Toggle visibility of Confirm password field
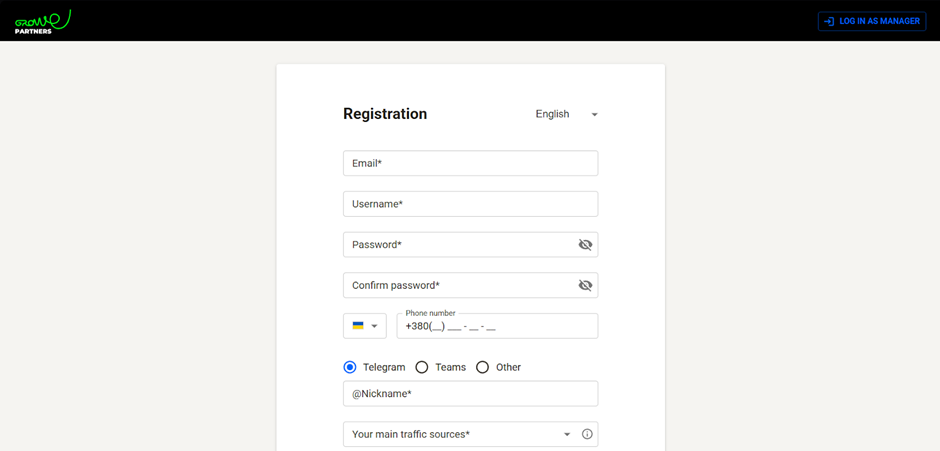The image size is (940, 451). [585, 285]
